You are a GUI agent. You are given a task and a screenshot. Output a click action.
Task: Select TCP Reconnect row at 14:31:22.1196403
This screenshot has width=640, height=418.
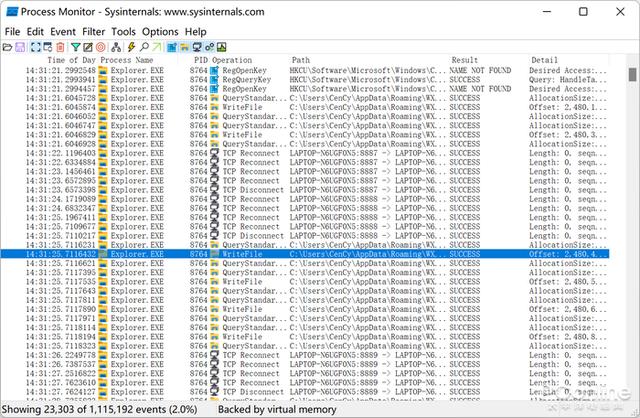(305, 153)
